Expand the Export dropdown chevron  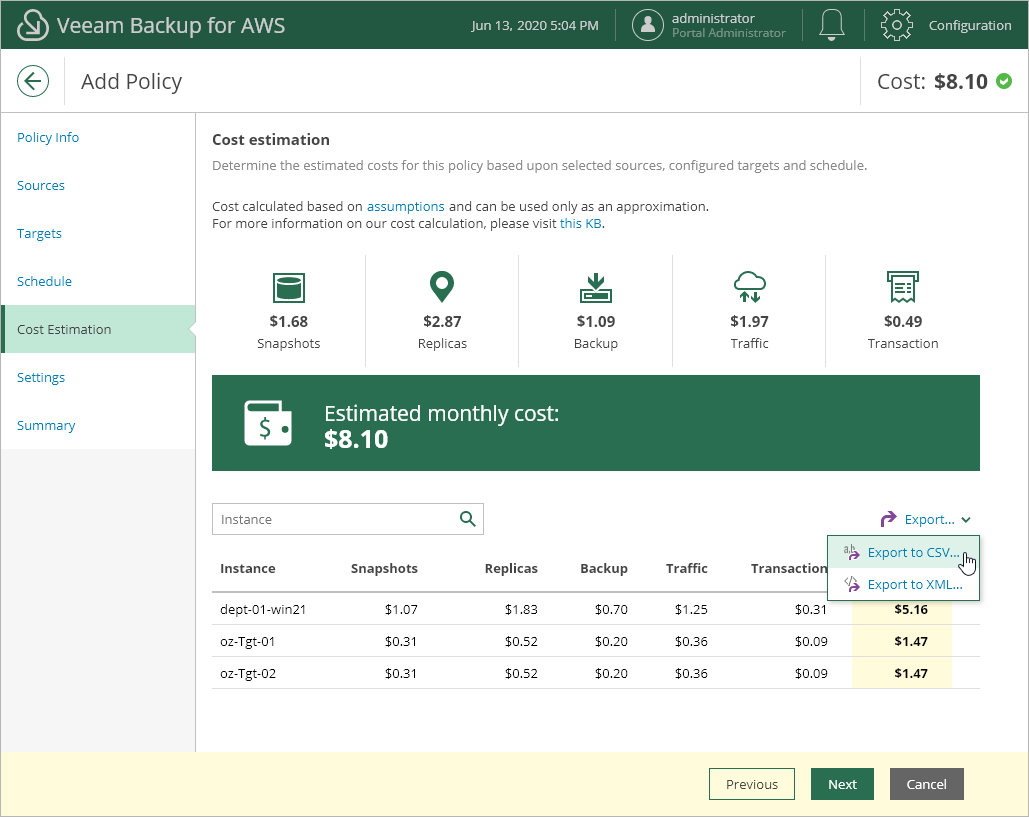(x=966, y=520)
